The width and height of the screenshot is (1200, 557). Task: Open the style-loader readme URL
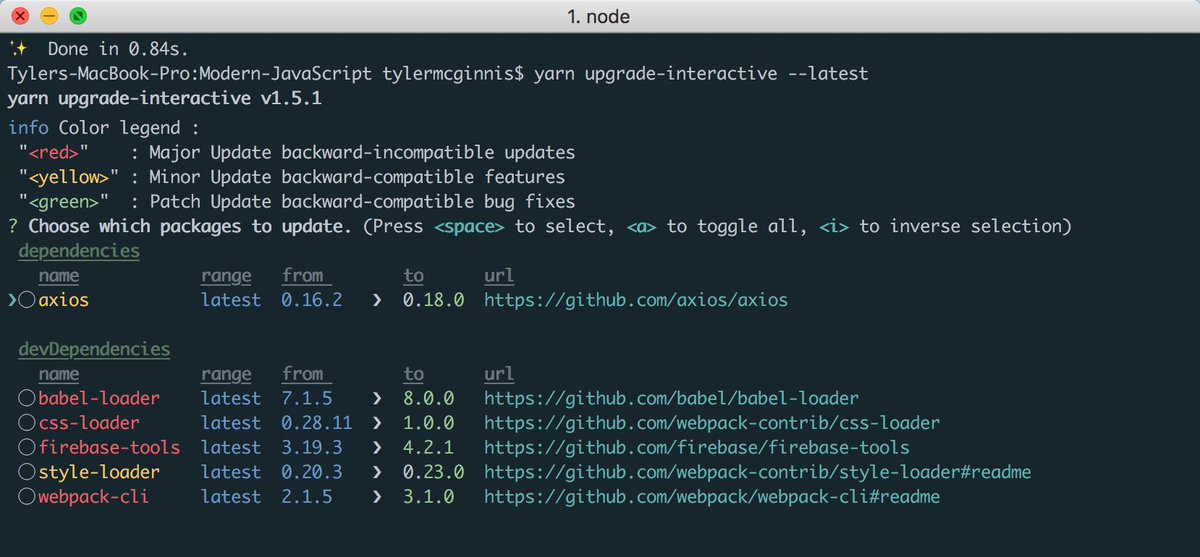[x=757, y=472]
